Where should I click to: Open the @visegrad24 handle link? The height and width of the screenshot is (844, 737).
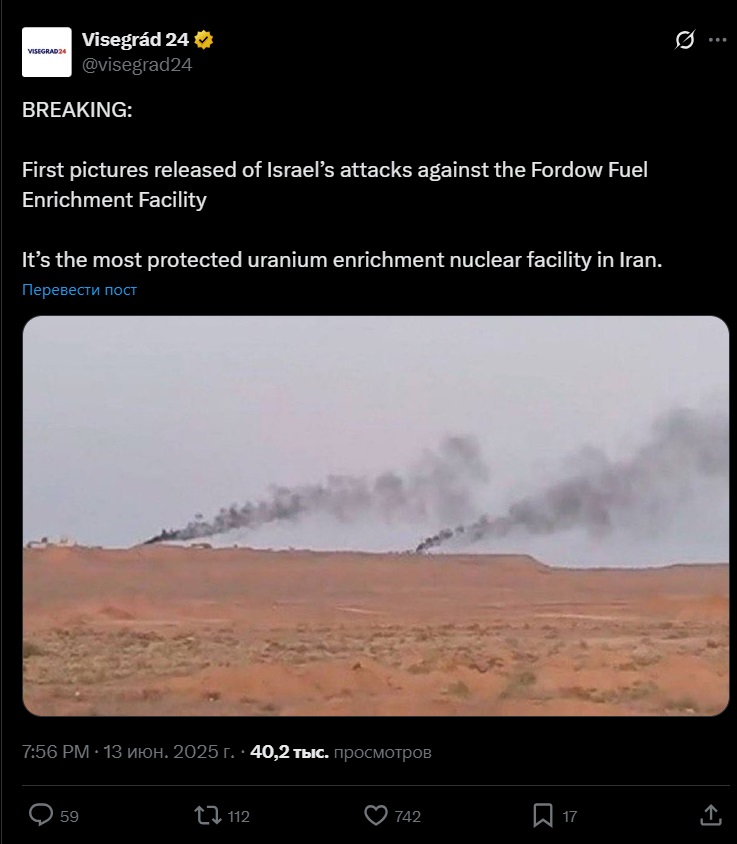point(137,65)
